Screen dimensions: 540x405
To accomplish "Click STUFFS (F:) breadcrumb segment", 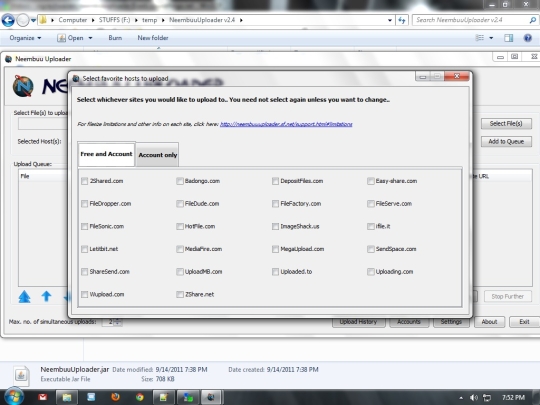I will [x=114, y=20].
